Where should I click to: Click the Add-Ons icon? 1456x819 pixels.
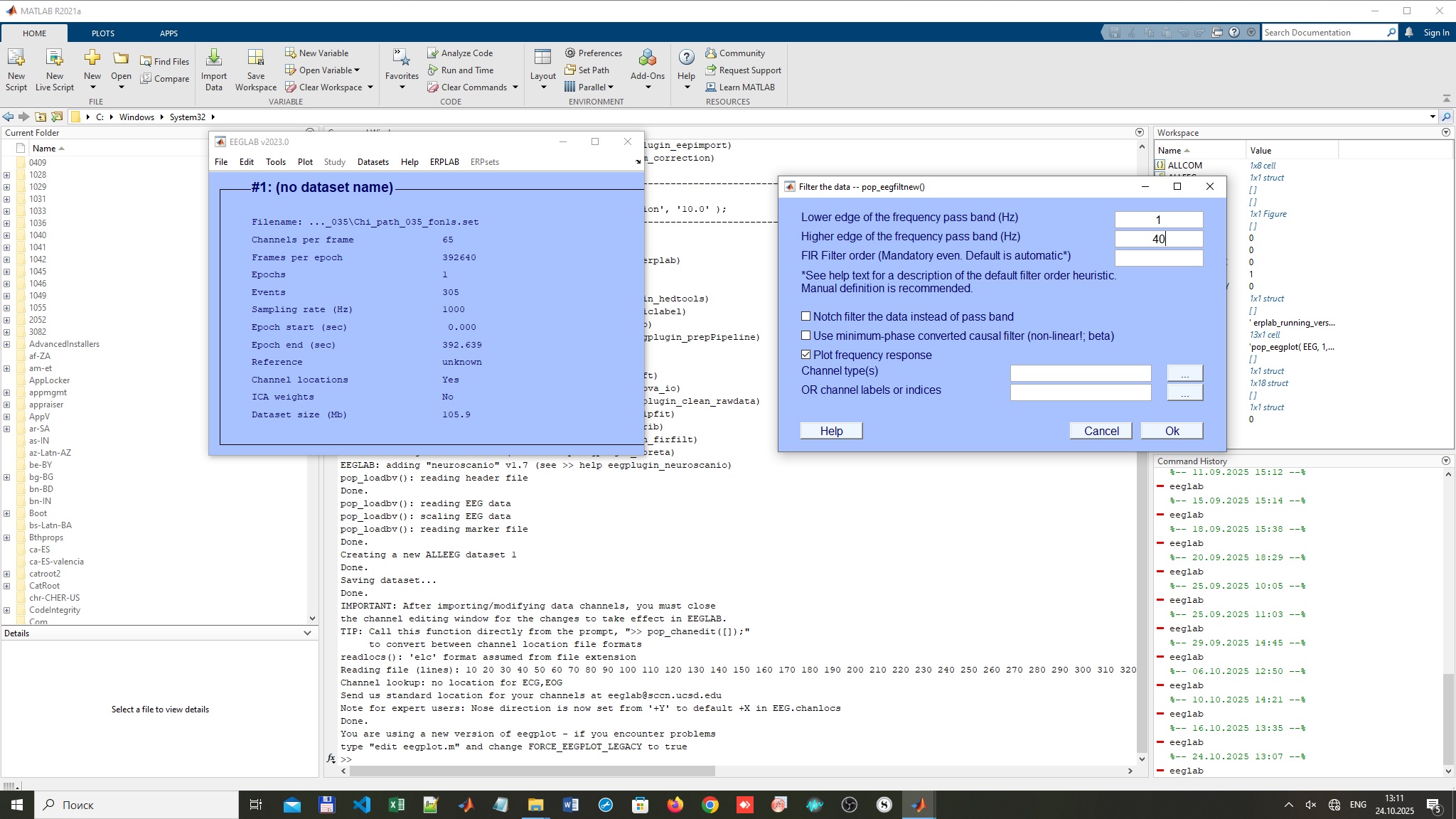(x=647, y=58)
